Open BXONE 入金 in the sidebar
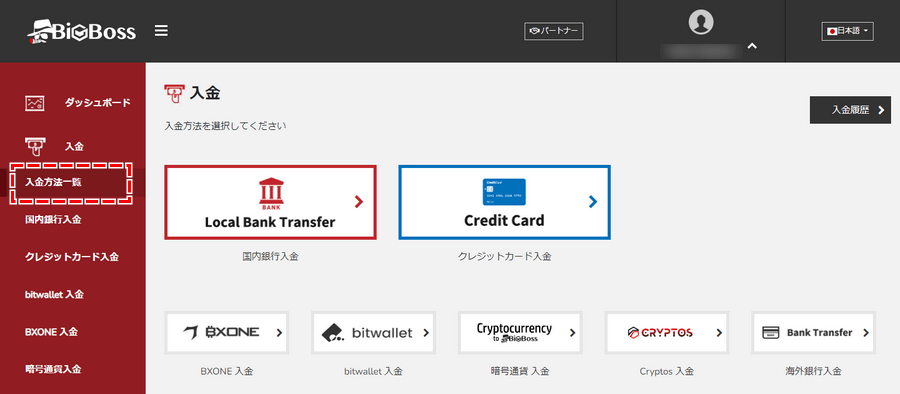 [52, 331]
